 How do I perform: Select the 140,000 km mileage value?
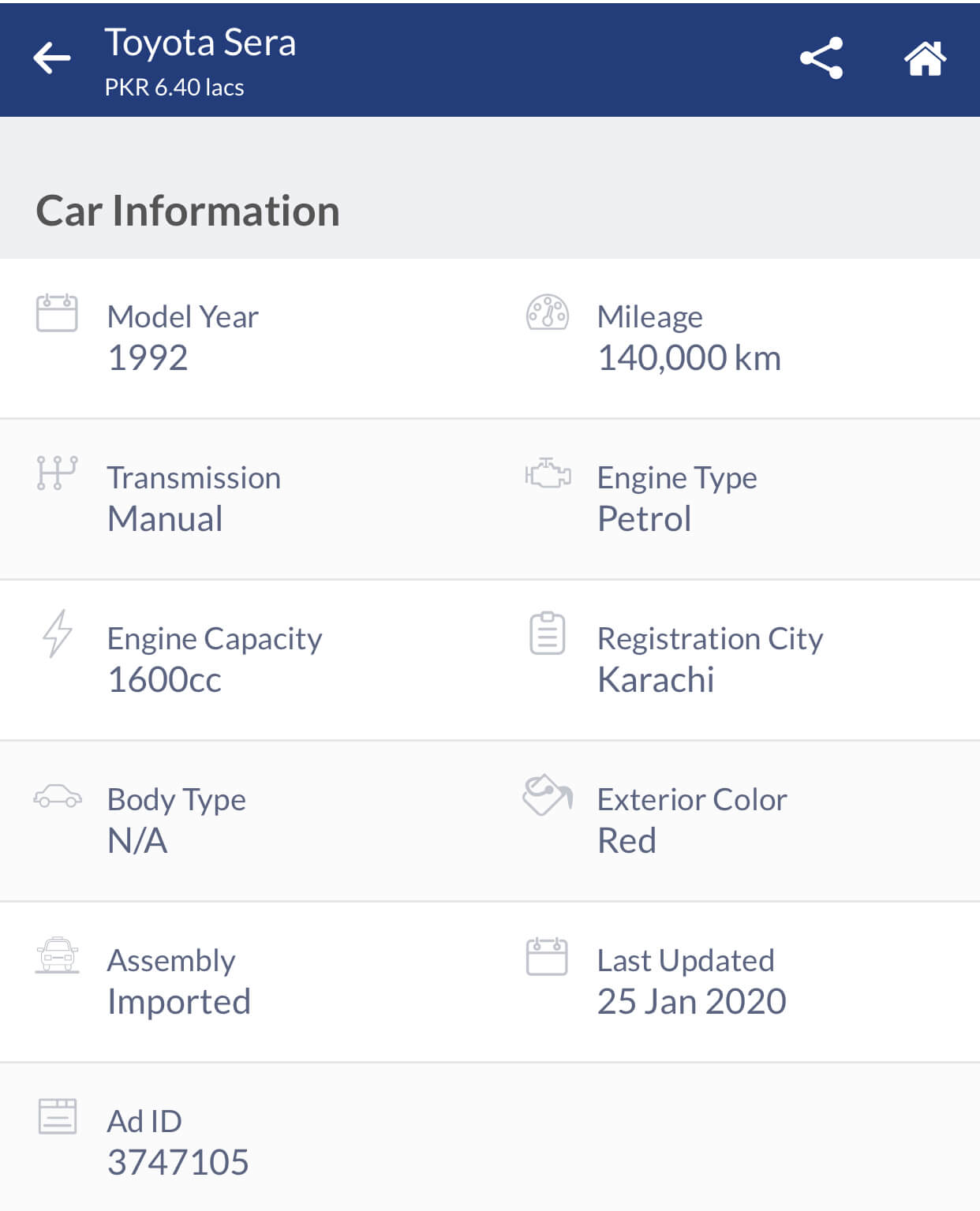pyautogui.click(x=689, y=358)
